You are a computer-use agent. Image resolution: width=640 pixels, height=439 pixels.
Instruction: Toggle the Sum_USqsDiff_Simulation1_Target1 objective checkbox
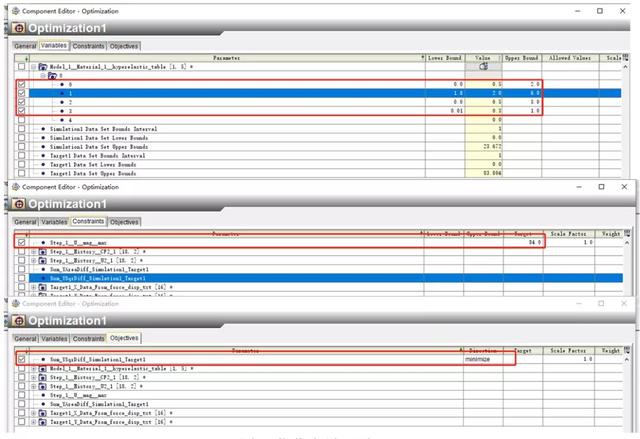tap(22, 358)
